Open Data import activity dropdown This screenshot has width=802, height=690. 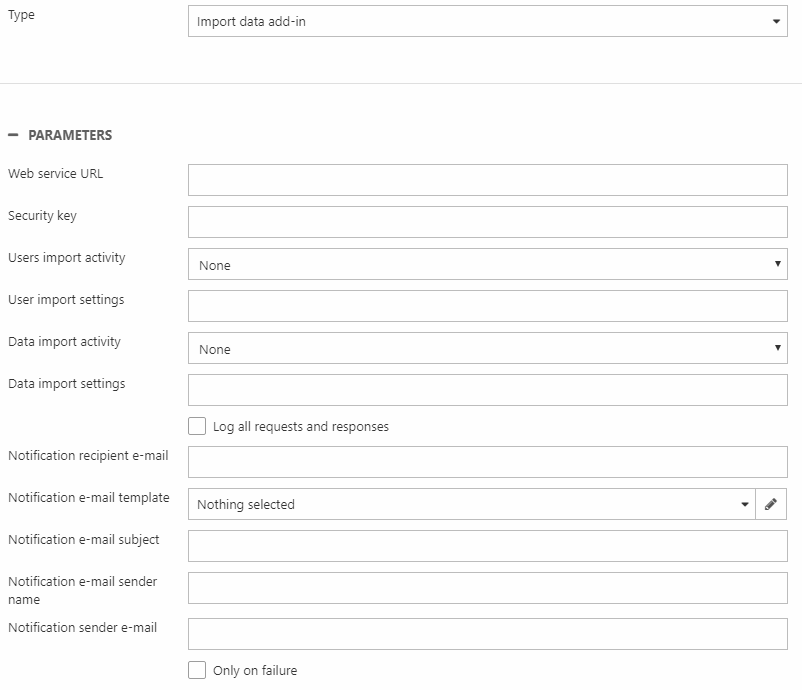[487, 348]
